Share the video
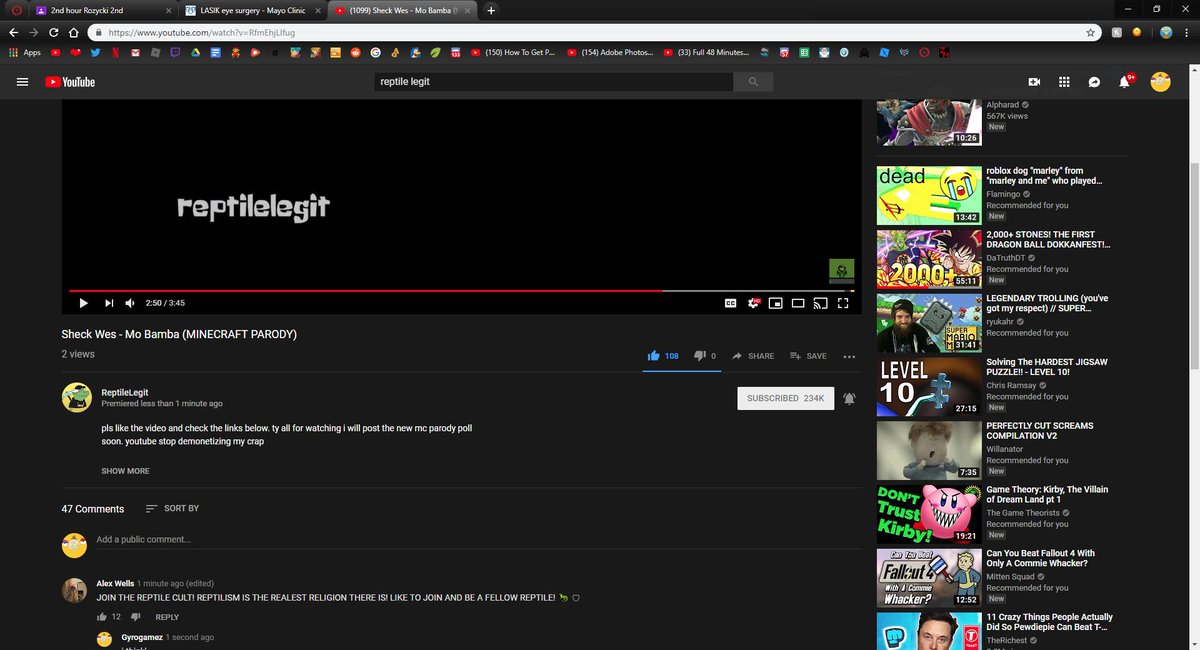 [x=753, y=356]
